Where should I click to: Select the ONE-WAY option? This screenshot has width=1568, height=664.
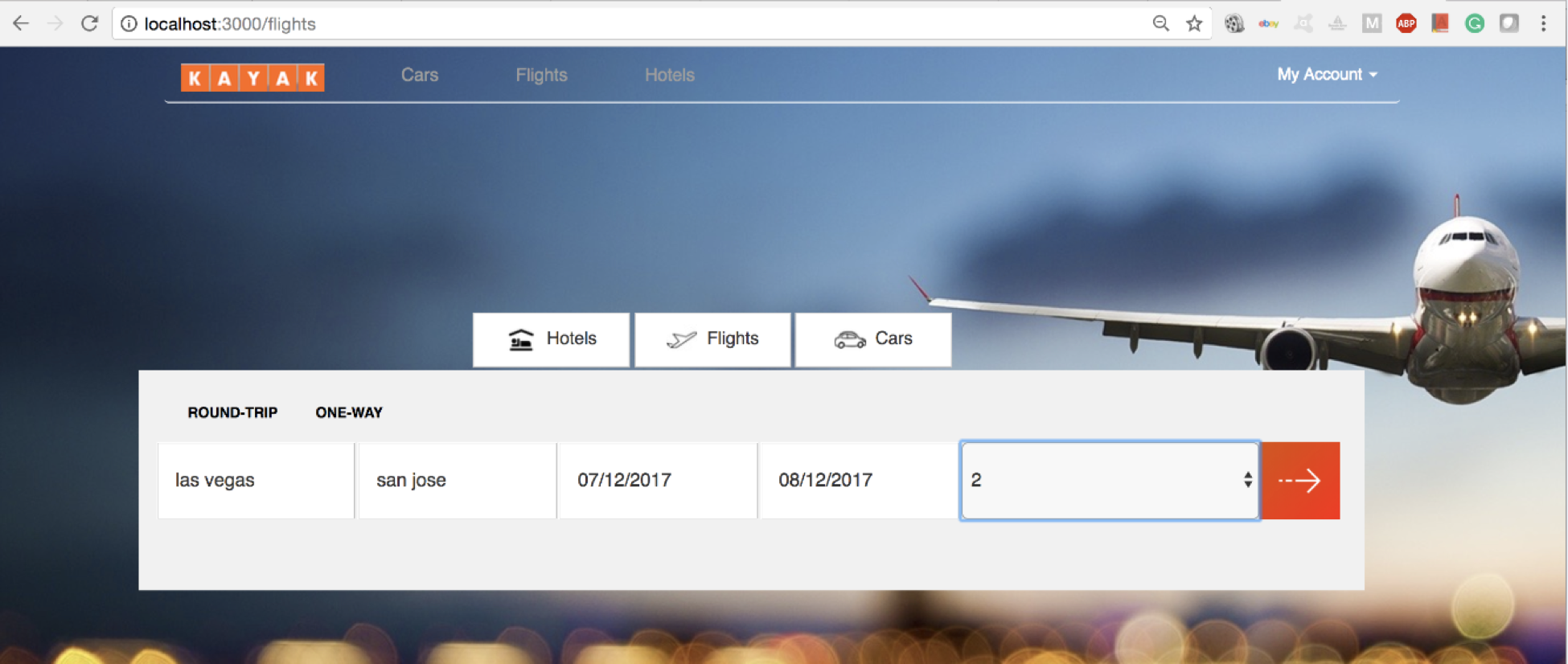[x=349, y=412]
